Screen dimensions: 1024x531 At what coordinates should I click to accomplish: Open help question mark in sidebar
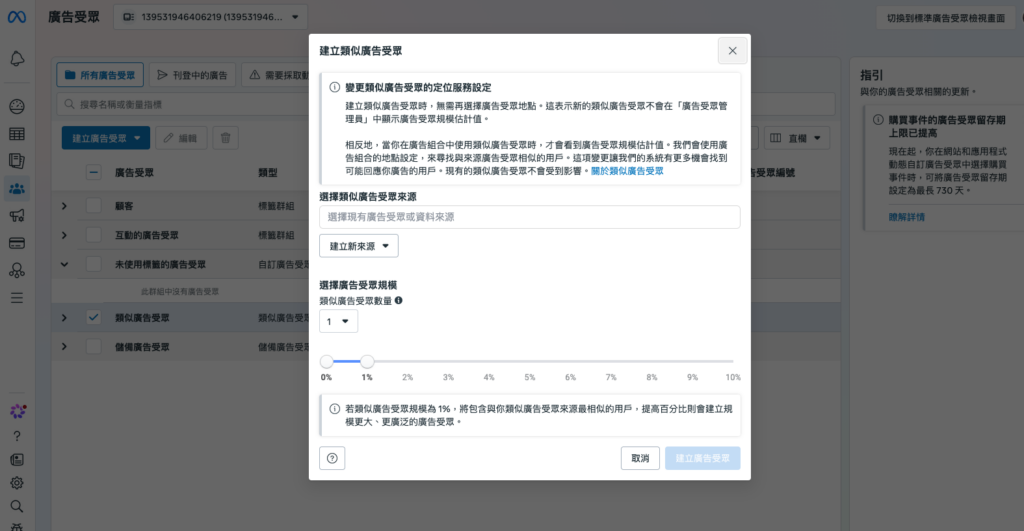click(x=17, y=436)
